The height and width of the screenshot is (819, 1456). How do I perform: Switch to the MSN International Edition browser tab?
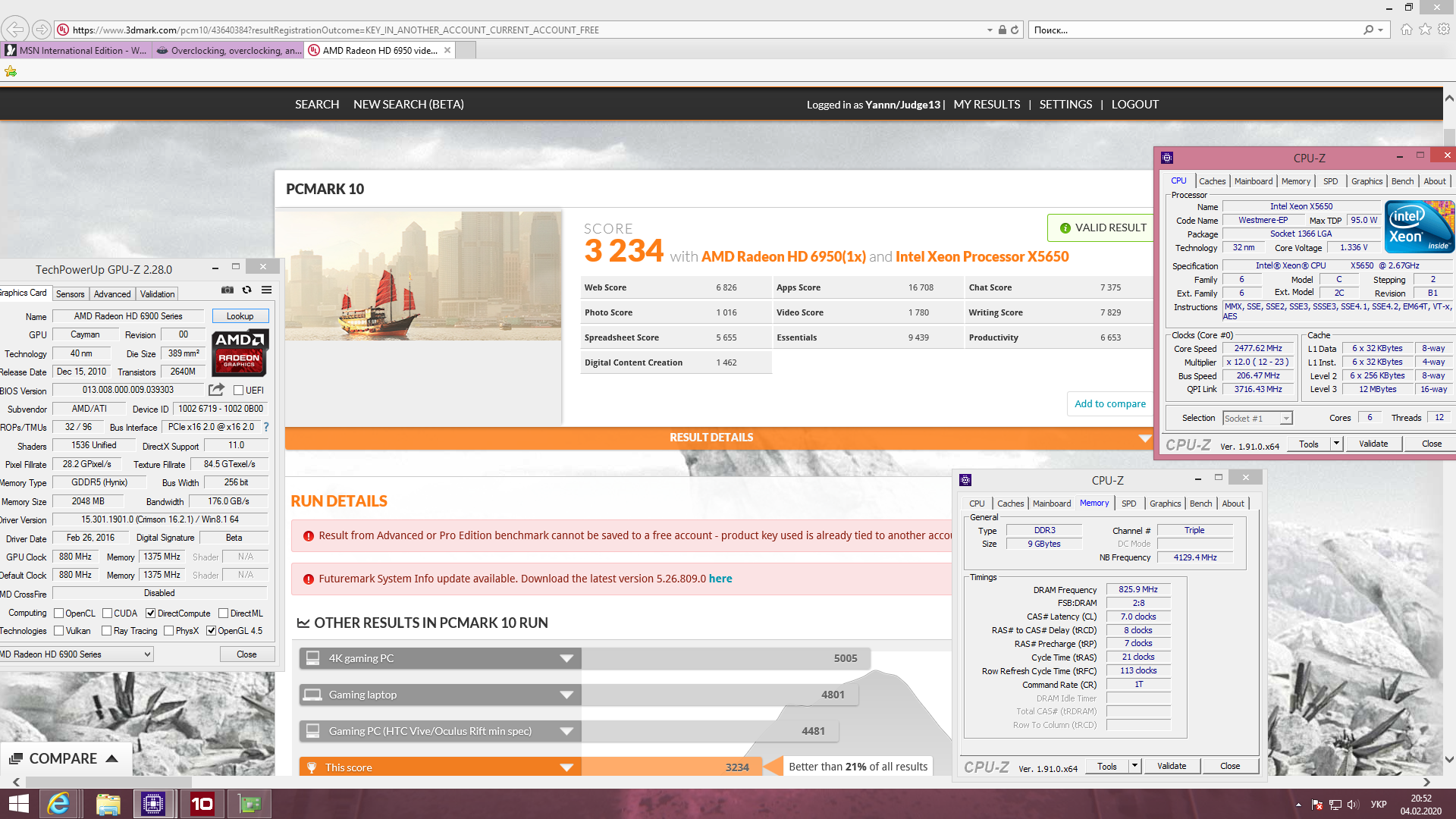76,51
